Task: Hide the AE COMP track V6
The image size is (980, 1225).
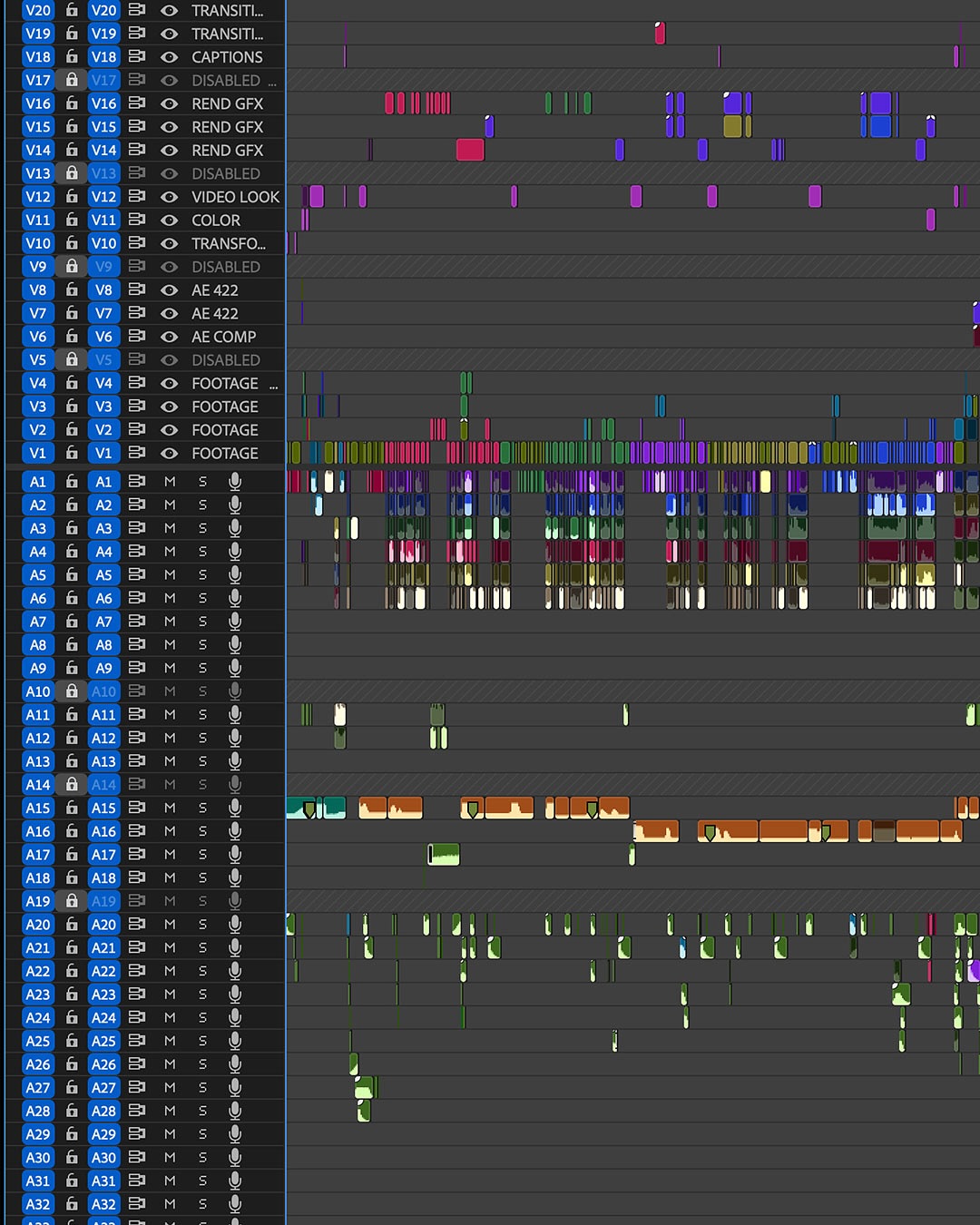Action: [169, 337]
